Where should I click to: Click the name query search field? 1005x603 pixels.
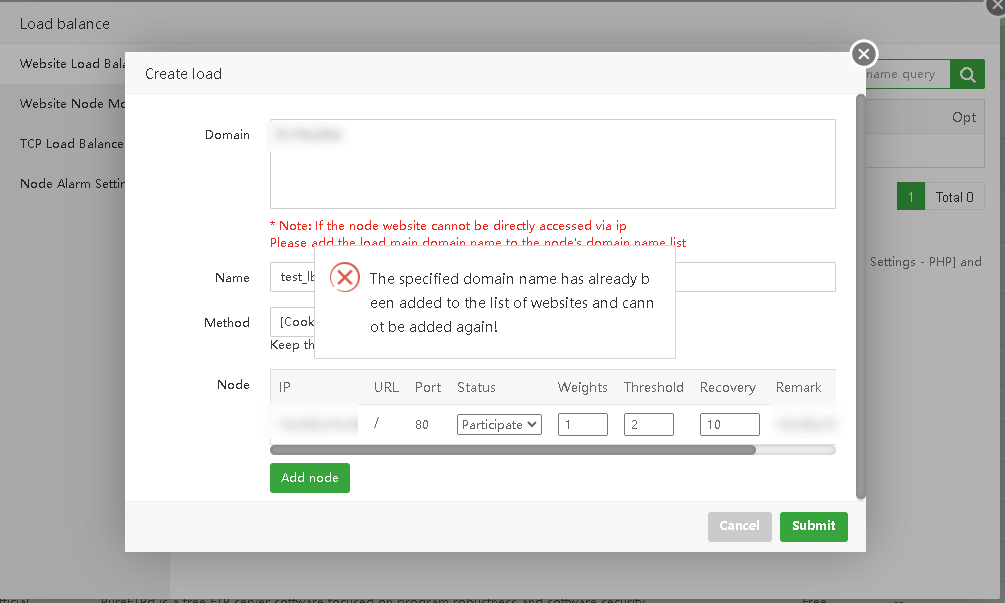click(908, 74)
